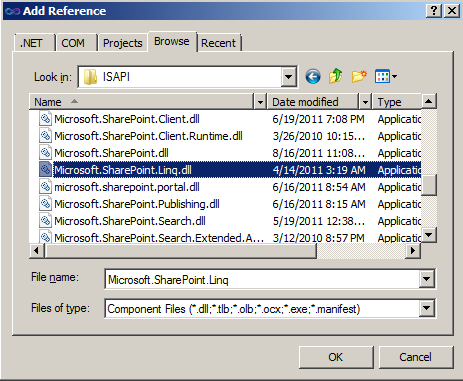Create a new folder

coord(359,76)
